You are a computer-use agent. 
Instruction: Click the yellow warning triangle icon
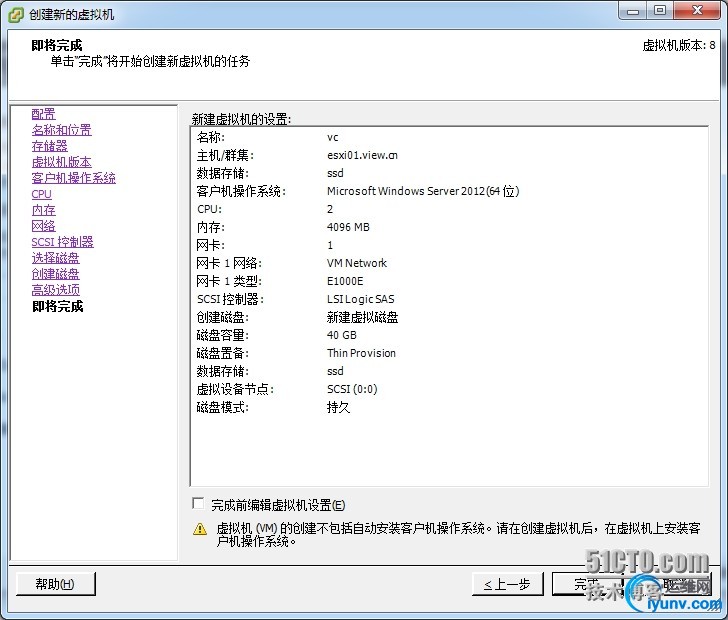[x=200, y=529]
